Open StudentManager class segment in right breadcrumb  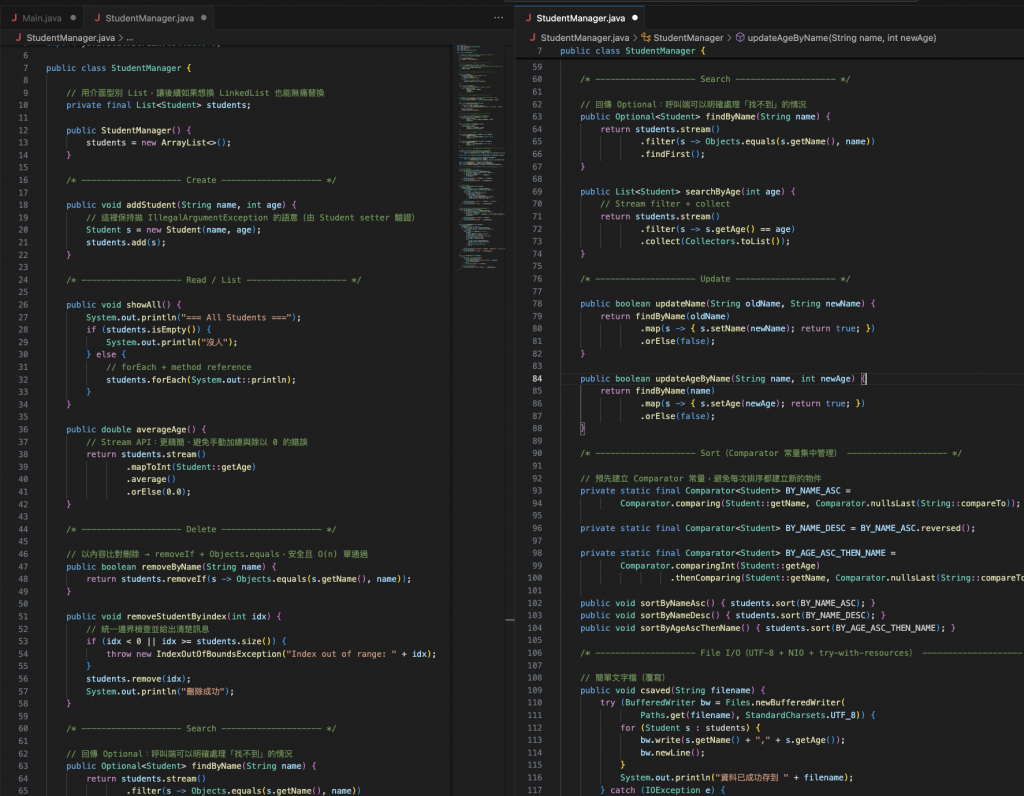(688, 38)
